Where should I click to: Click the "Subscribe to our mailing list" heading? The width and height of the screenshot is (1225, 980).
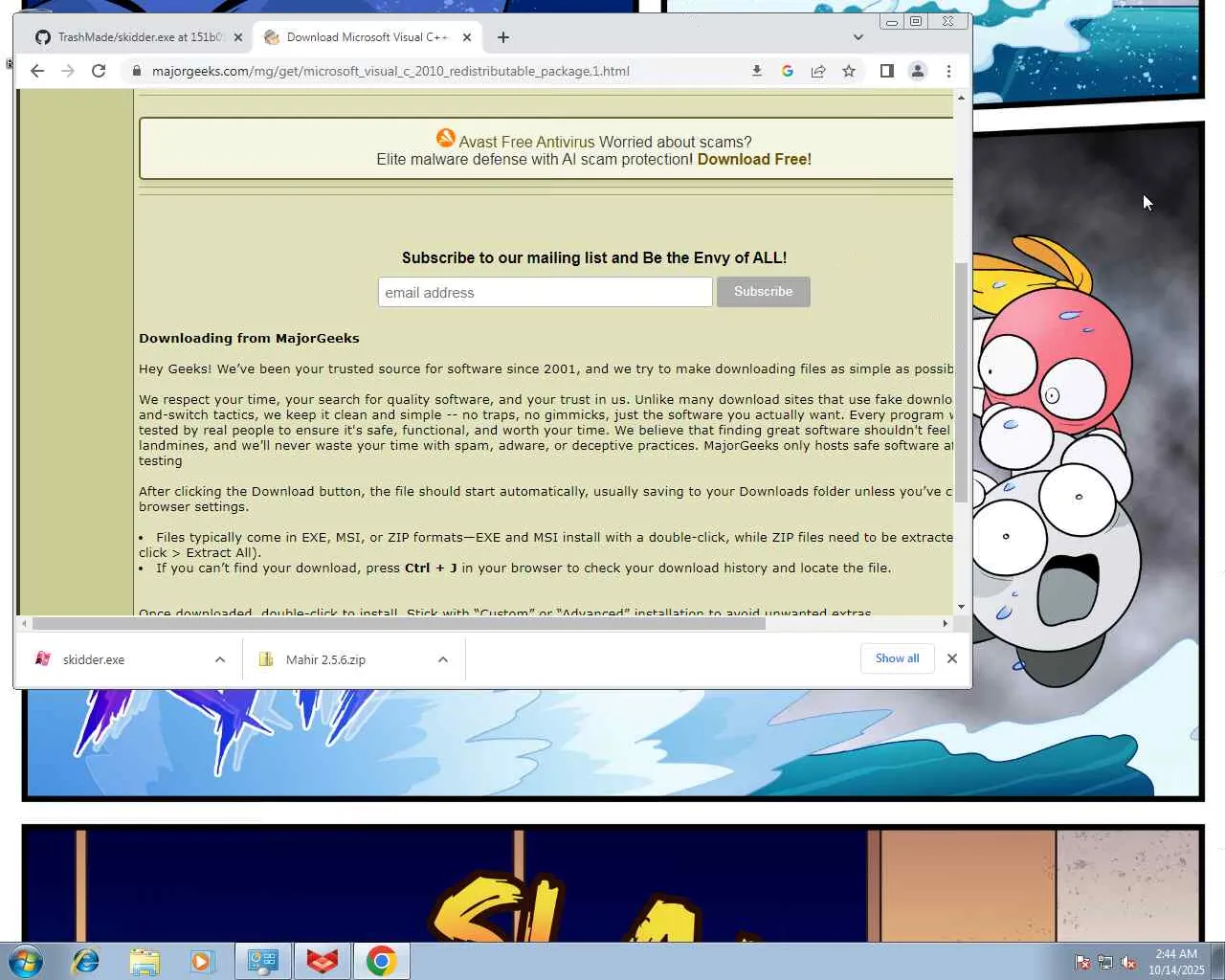tap(594, 257)
